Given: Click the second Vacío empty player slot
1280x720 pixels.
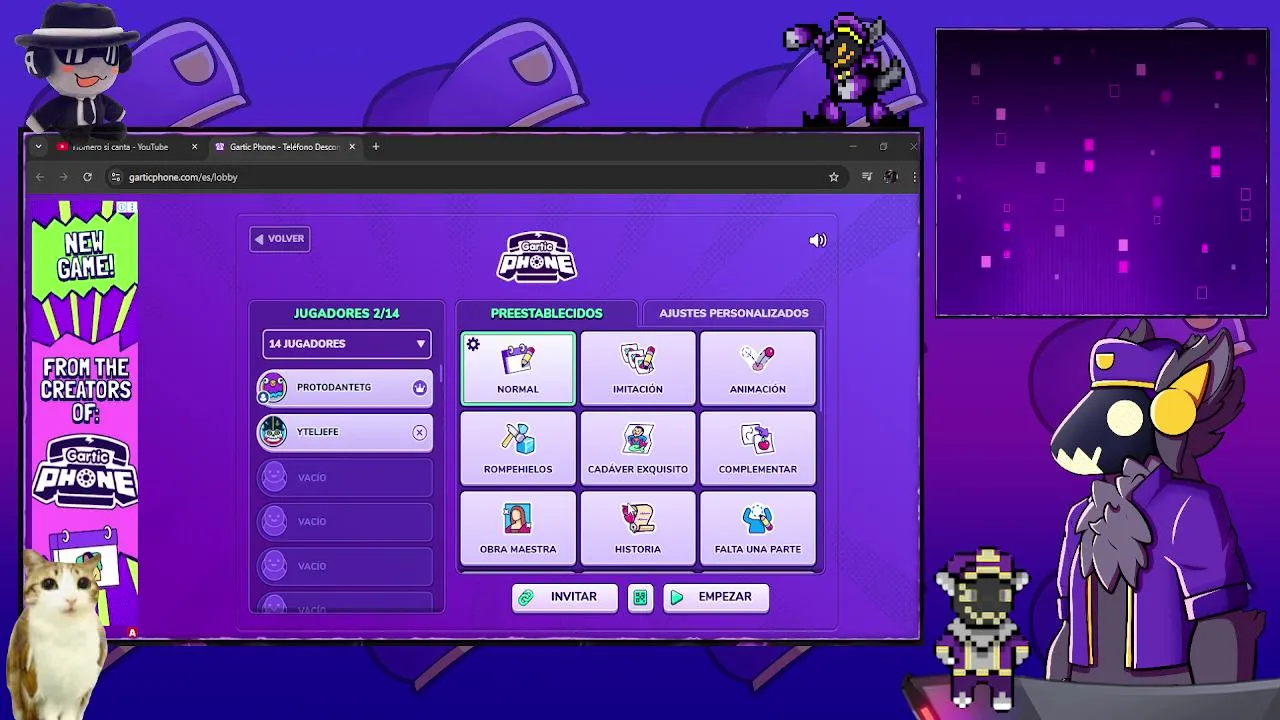Looking at the screenshot, I should [x=346, y=521].
